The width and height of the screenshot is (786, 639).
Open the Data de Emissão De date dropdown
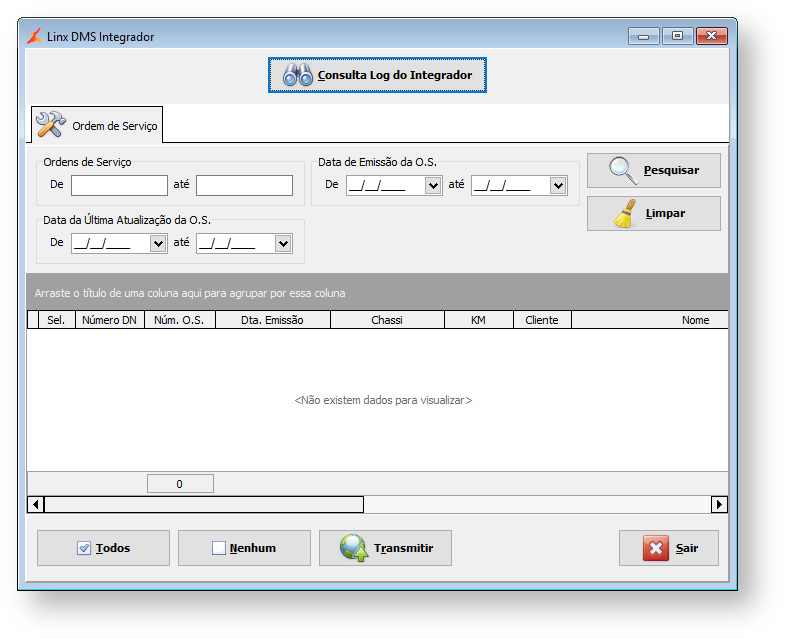[x=433, y=186]
